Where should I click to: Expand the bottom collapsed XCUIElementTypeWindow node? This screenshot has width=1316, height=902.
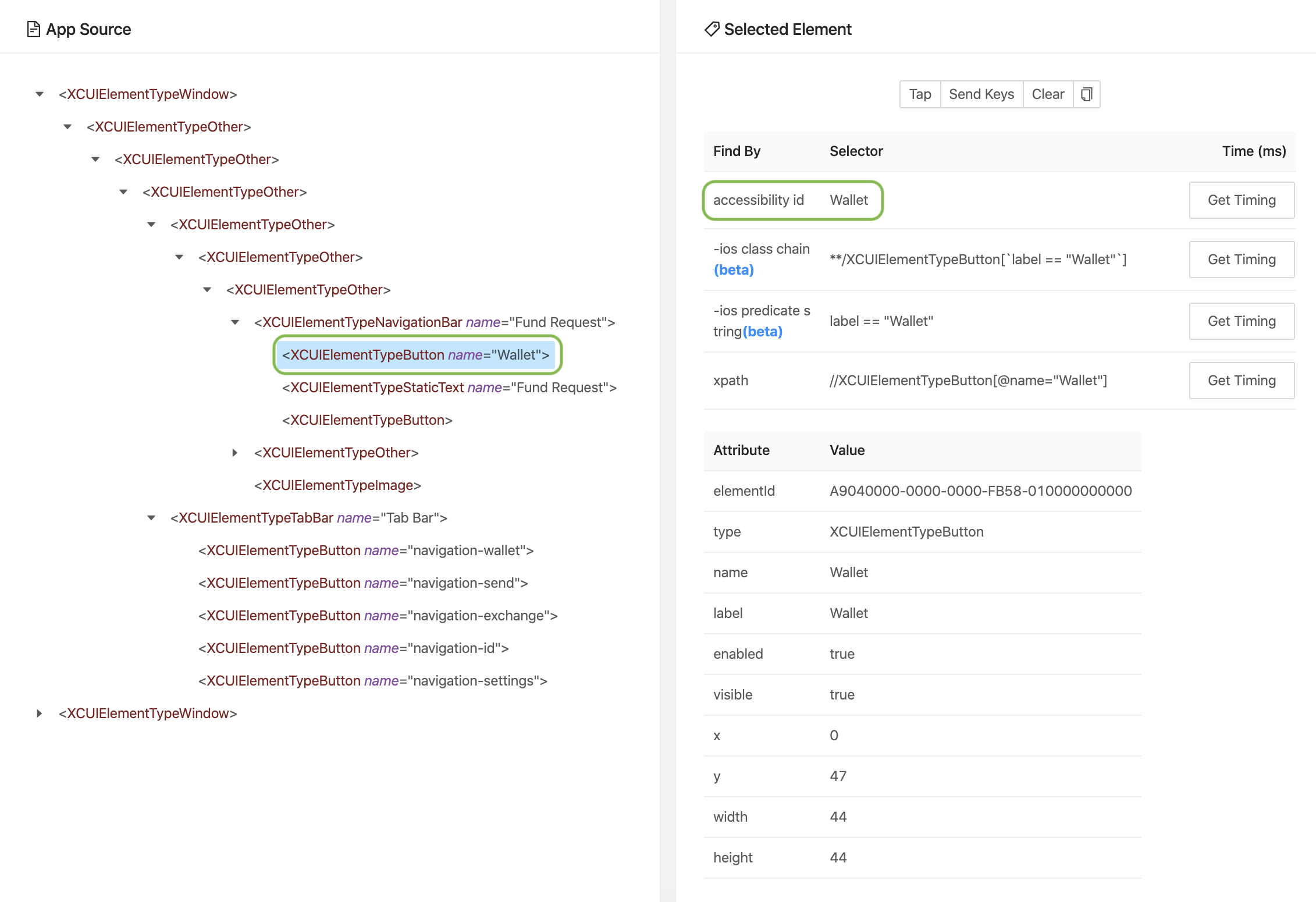point(40,713)
